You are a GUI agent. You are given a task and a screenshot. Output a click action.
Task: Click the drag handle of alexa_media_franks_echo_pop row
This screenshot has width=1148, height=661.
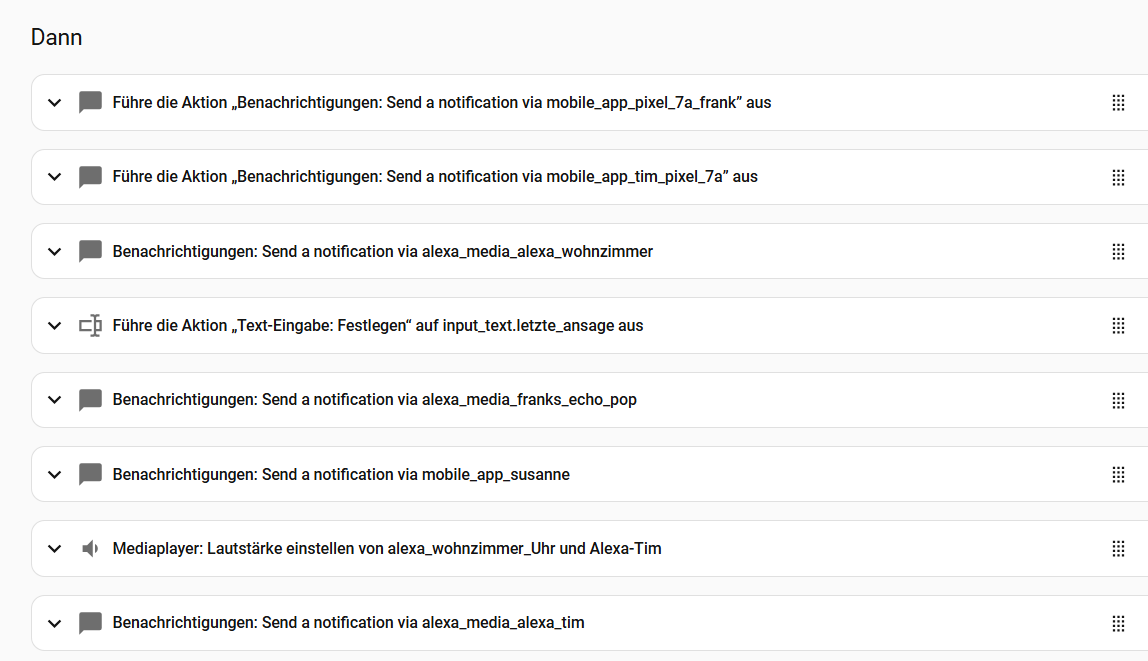tap(1118, 400)
